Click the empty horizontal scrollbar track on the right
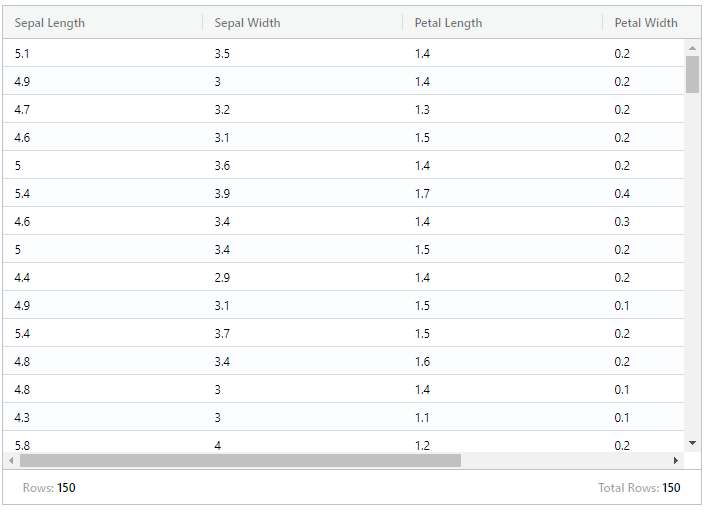The image size is (707, 512). pos(564,461)
